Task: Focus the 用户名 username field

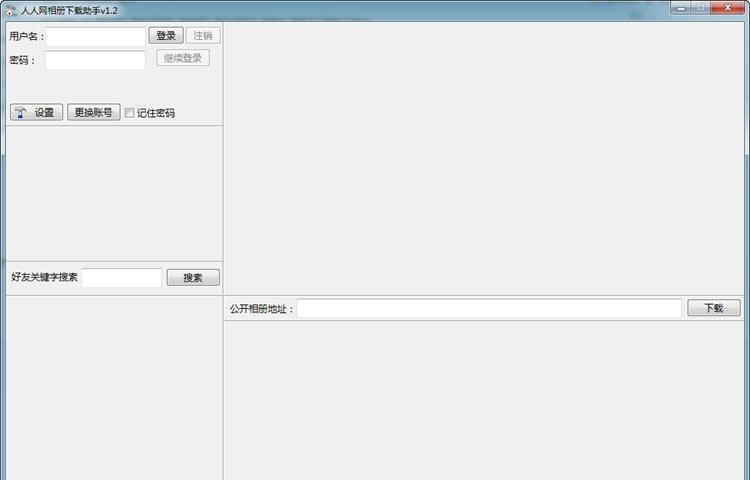Action: (x=96, y=36)
